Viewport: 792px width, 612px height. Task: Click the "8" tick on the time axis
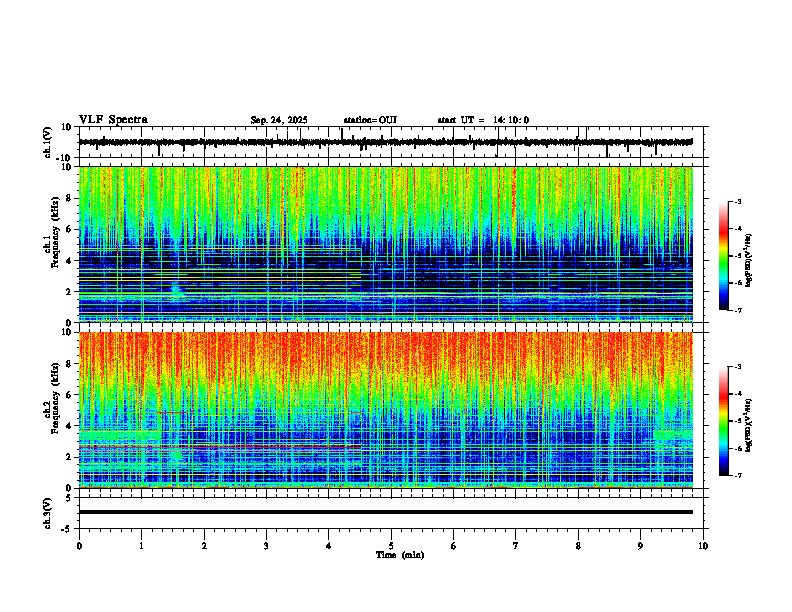pyautogui.click(x=578, y=546)
